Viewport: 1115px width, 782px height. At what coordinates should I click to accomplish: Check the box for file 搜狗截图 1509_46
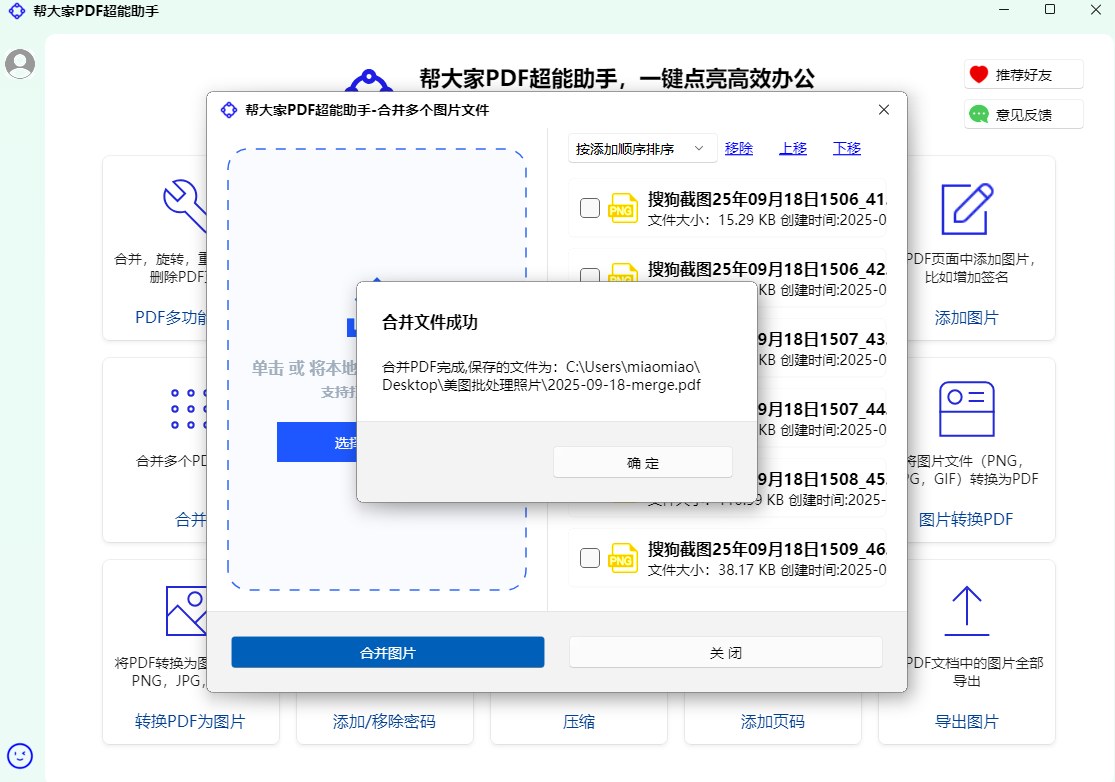[590, 558]
